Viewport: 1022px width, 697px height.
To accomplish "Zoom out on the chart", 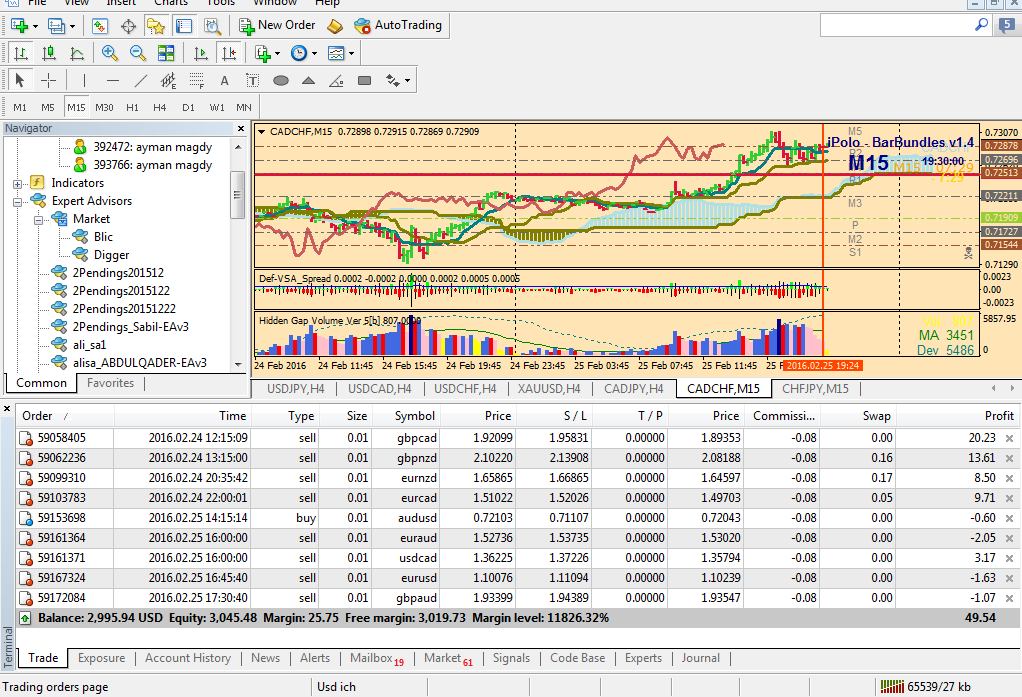I will pyautogui.click(x=138, y=53).
